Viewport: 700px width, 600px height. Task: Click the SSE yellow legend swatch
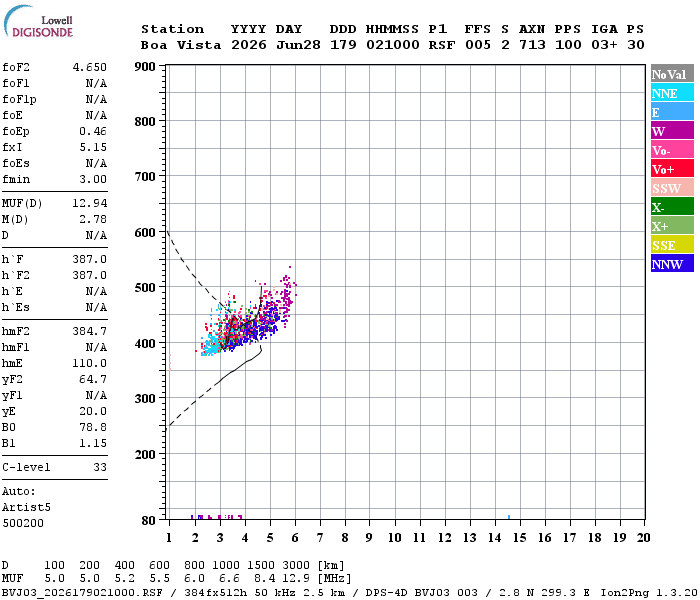coord(672,245)
